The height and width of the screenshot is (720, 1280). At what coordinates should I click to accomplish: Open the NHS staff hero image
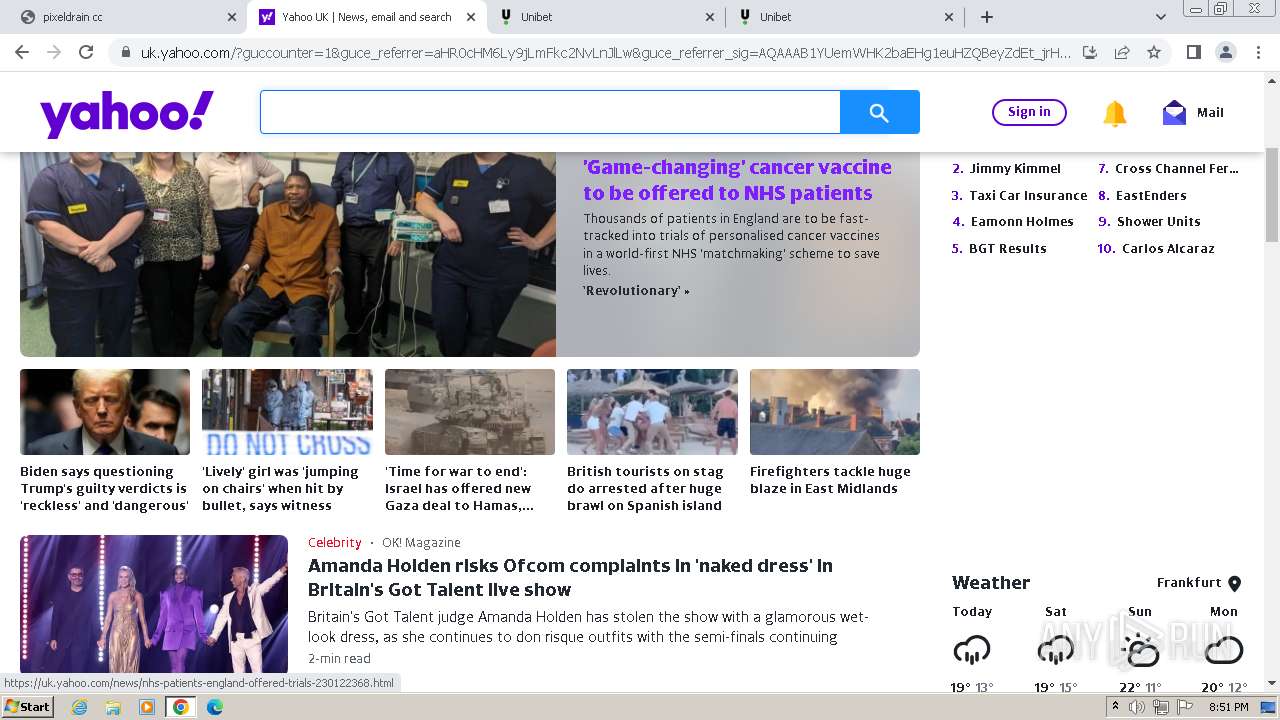[288, 254]
